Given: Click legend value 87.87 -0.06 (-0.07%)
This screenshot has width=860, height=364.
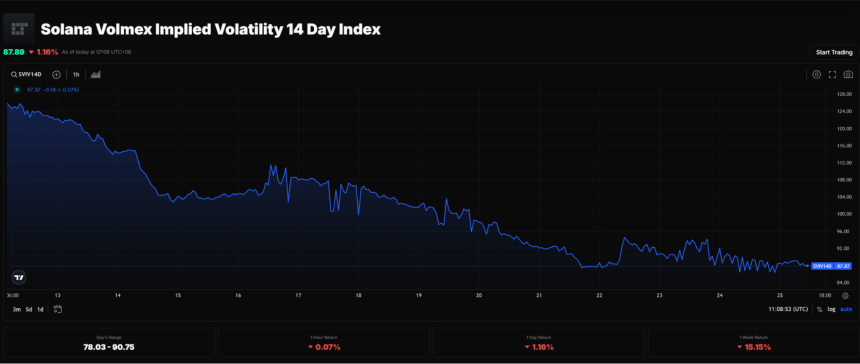Looking at the screenshot, I should 53,89.
